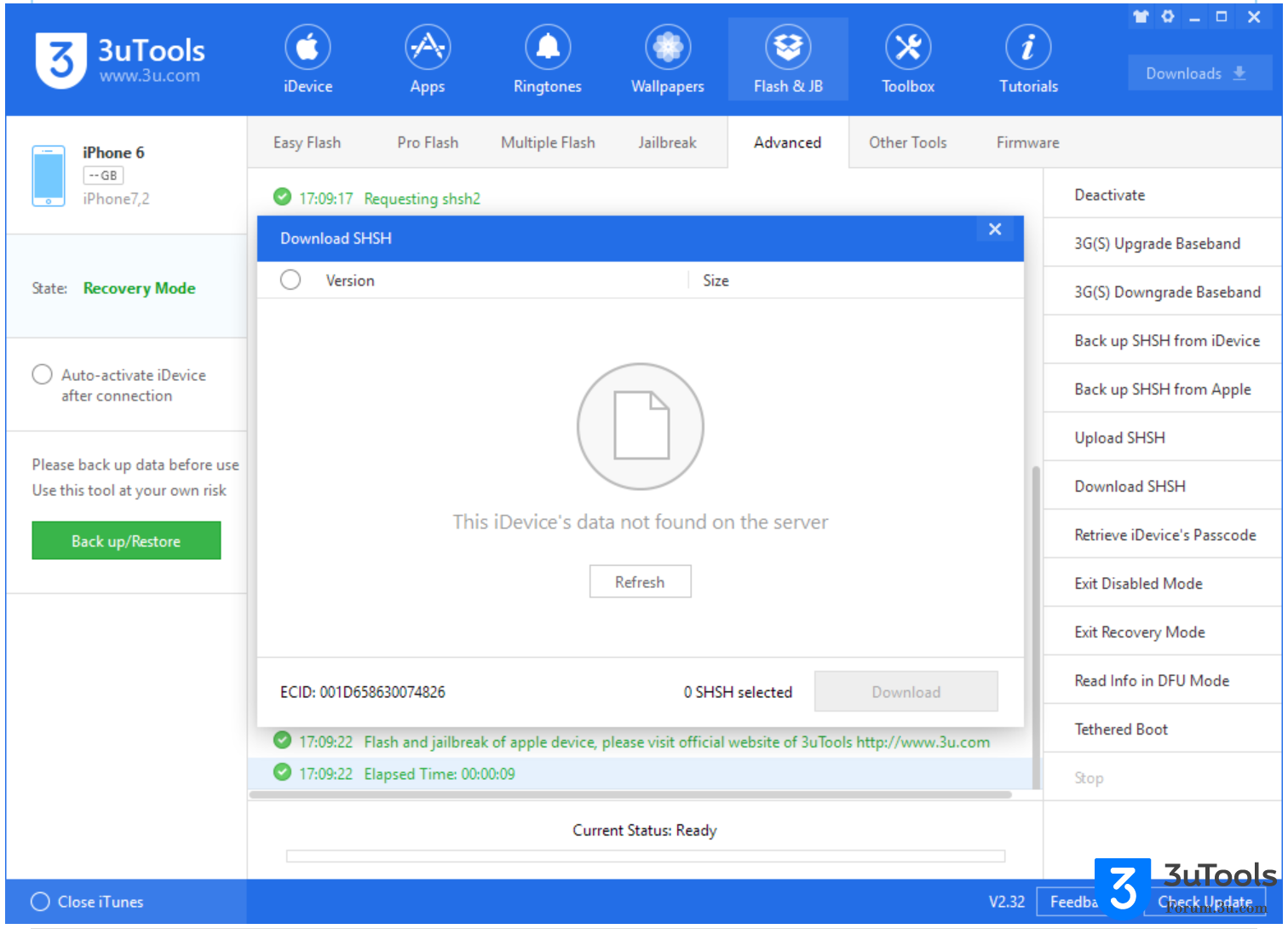Switch to Jailbreak tab
This screenshot has width=1288, height=929.
667,142
